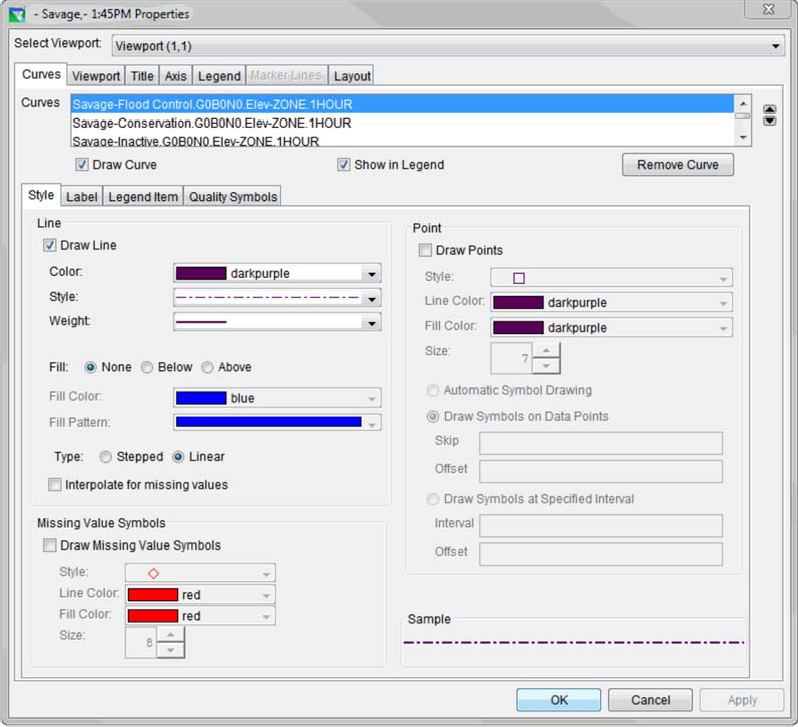The image size is (798, 727).
Task: Select the Above fill radio button
Action: tap(207, 367)
